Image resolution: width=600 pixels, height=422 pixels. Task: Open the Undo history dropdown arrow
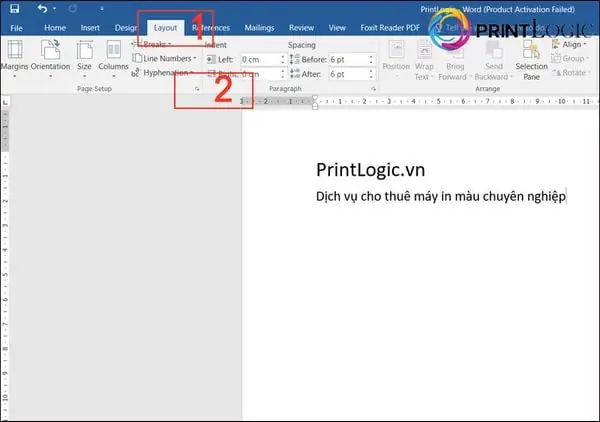[54, 8]
